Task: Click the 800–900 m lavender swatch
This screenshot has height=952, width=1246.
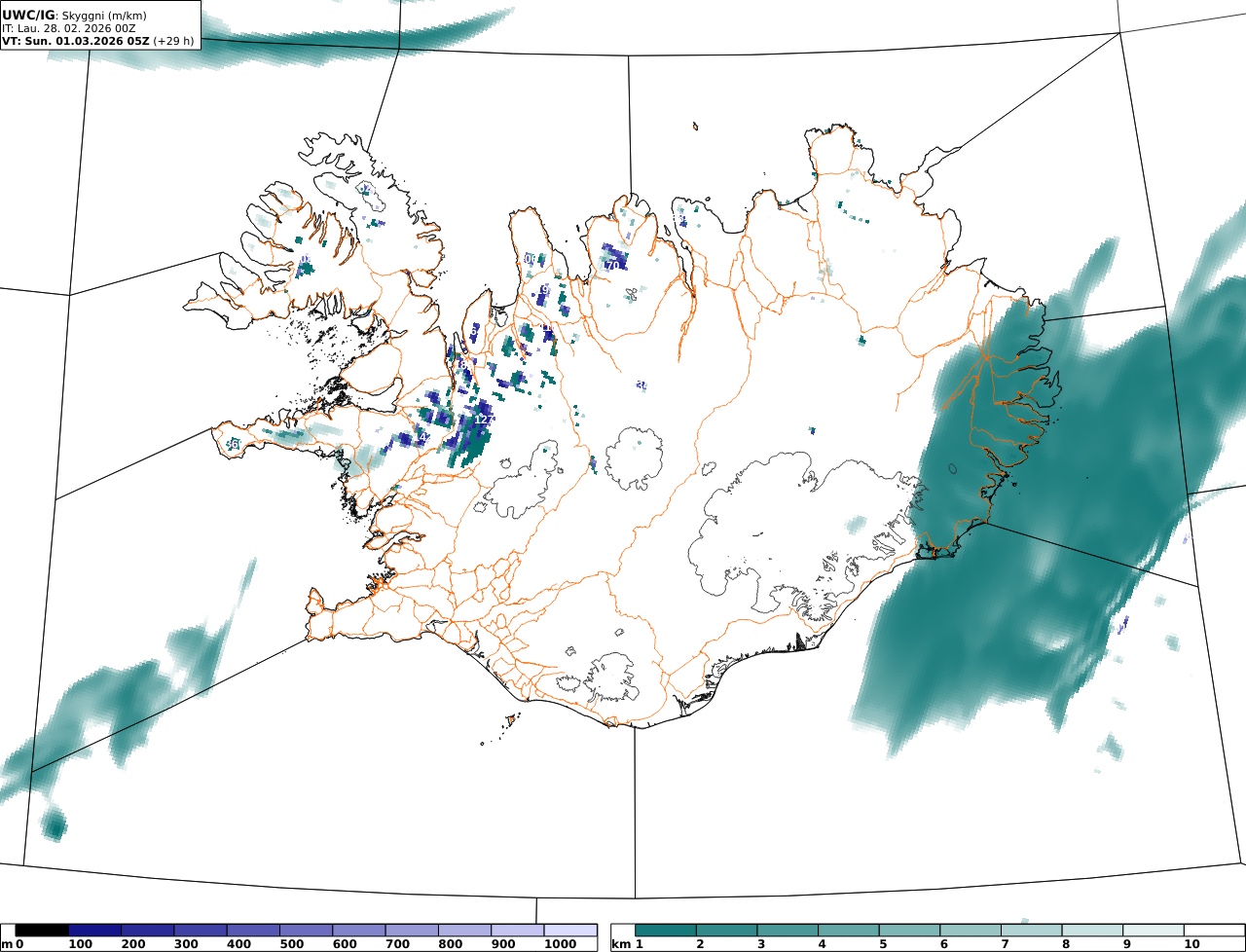Action: pos(464,931)
